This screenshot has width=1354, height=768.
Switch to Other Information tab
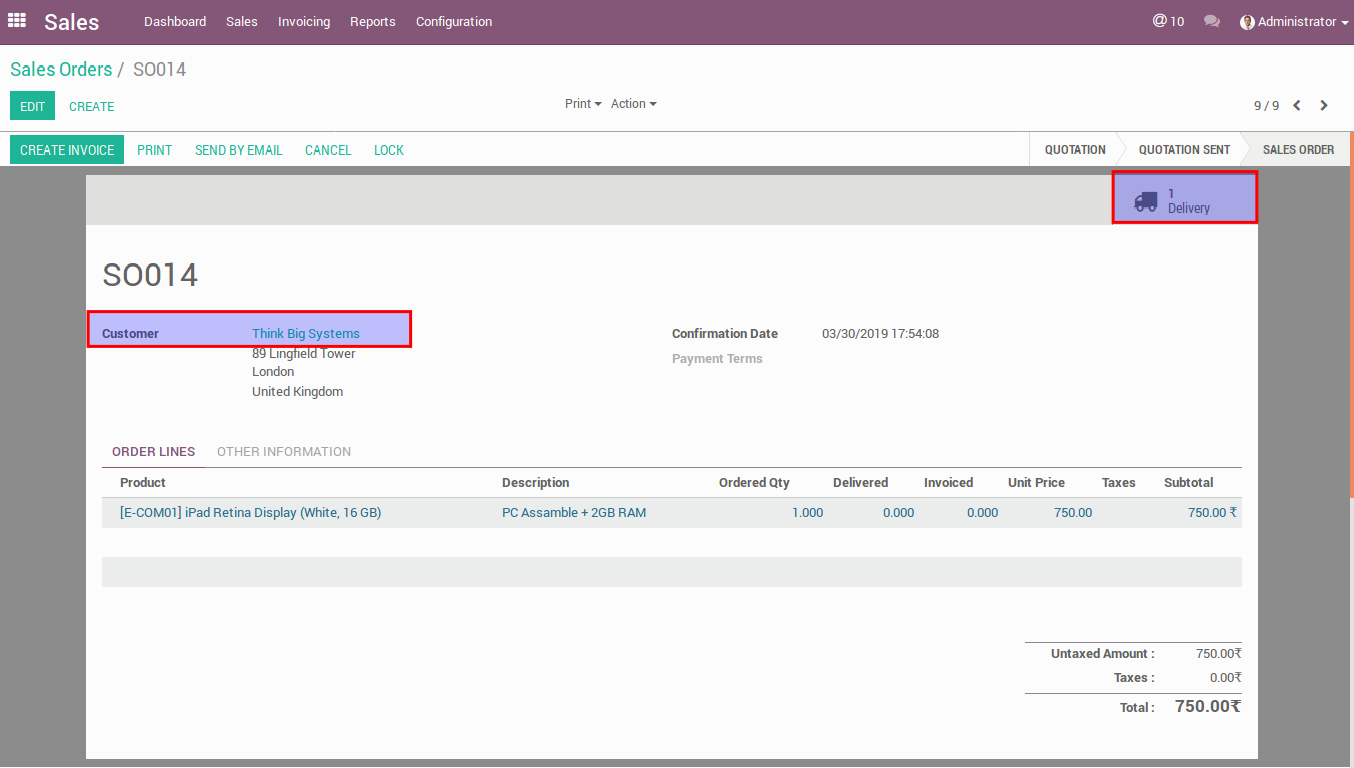point(284,452)
